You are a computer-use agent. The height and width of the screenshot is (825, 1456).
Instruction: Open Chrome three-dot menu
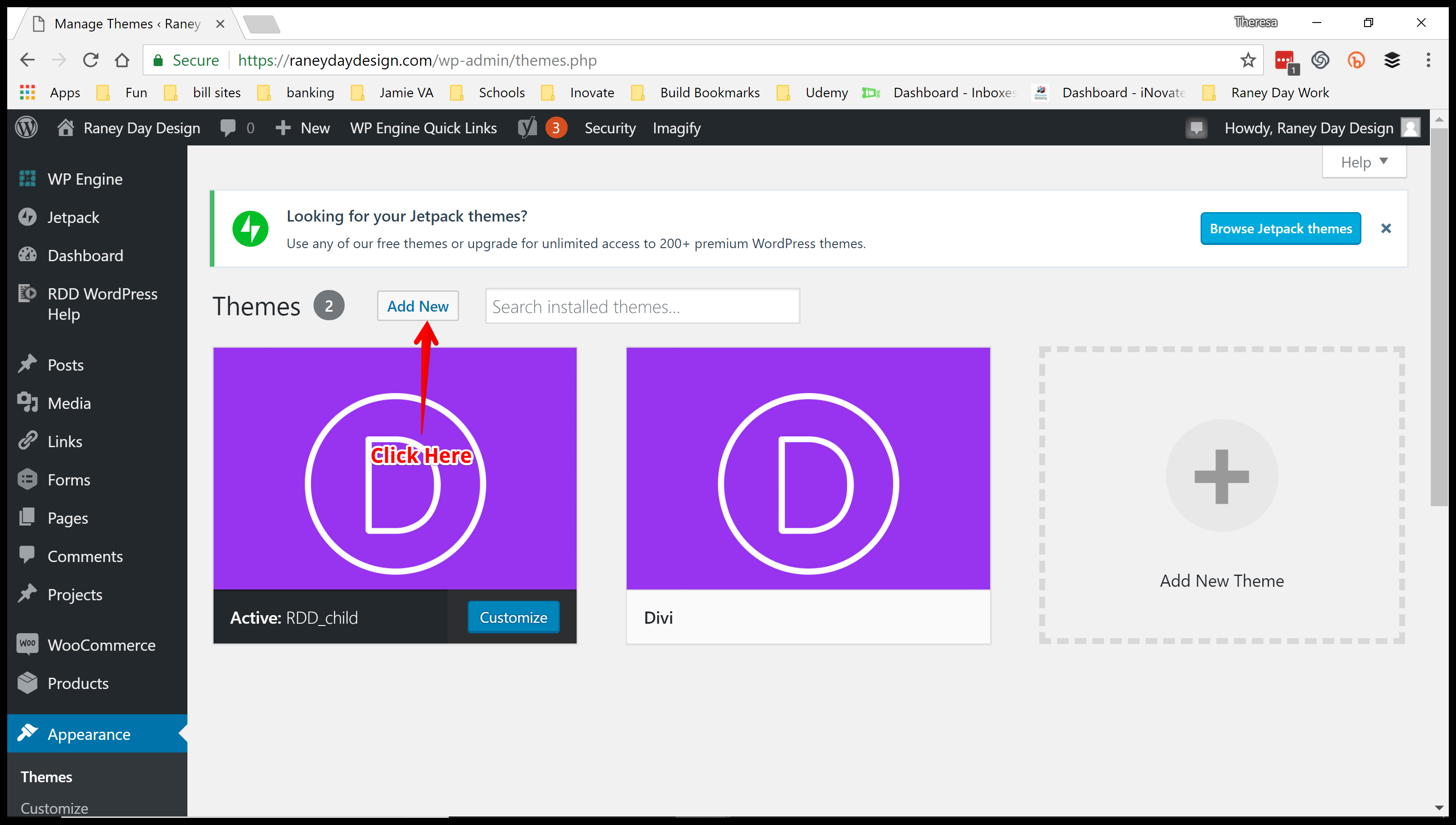click(1428, 60)
